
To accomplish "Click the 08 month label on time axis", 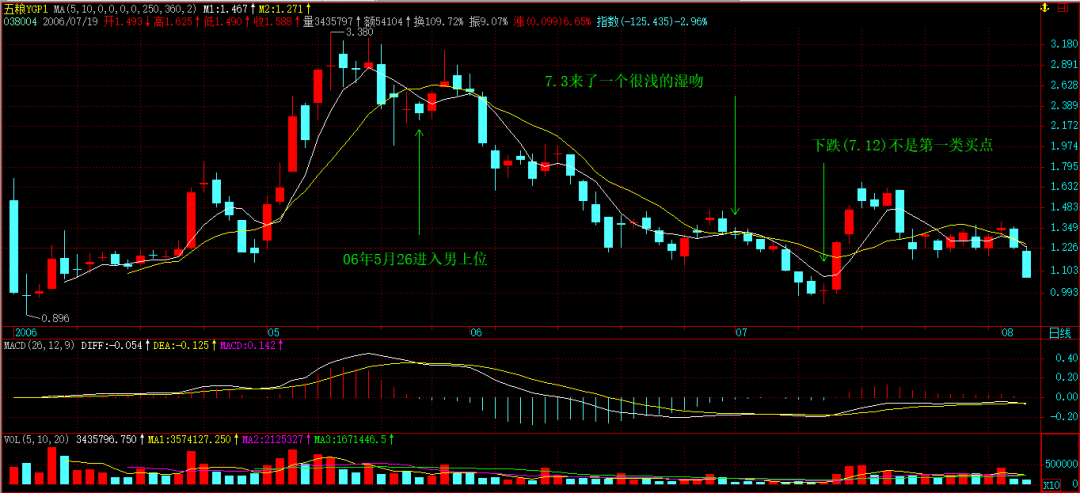I will 1008,333.
